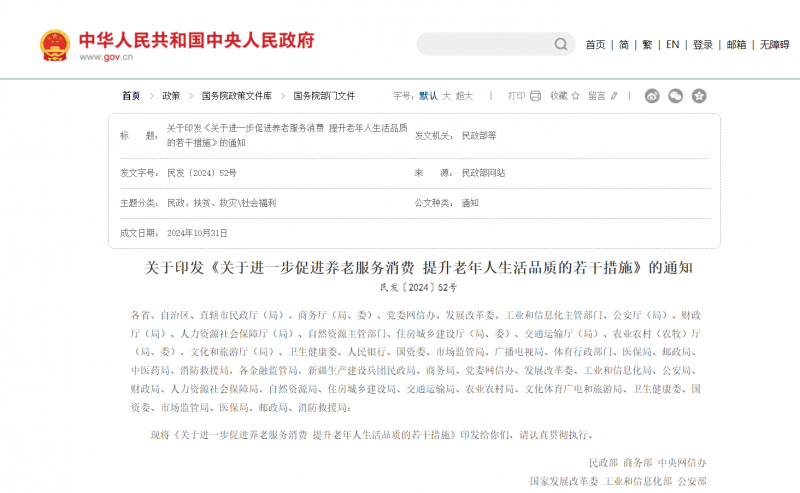Share the article to Weibo

point(652,96)
